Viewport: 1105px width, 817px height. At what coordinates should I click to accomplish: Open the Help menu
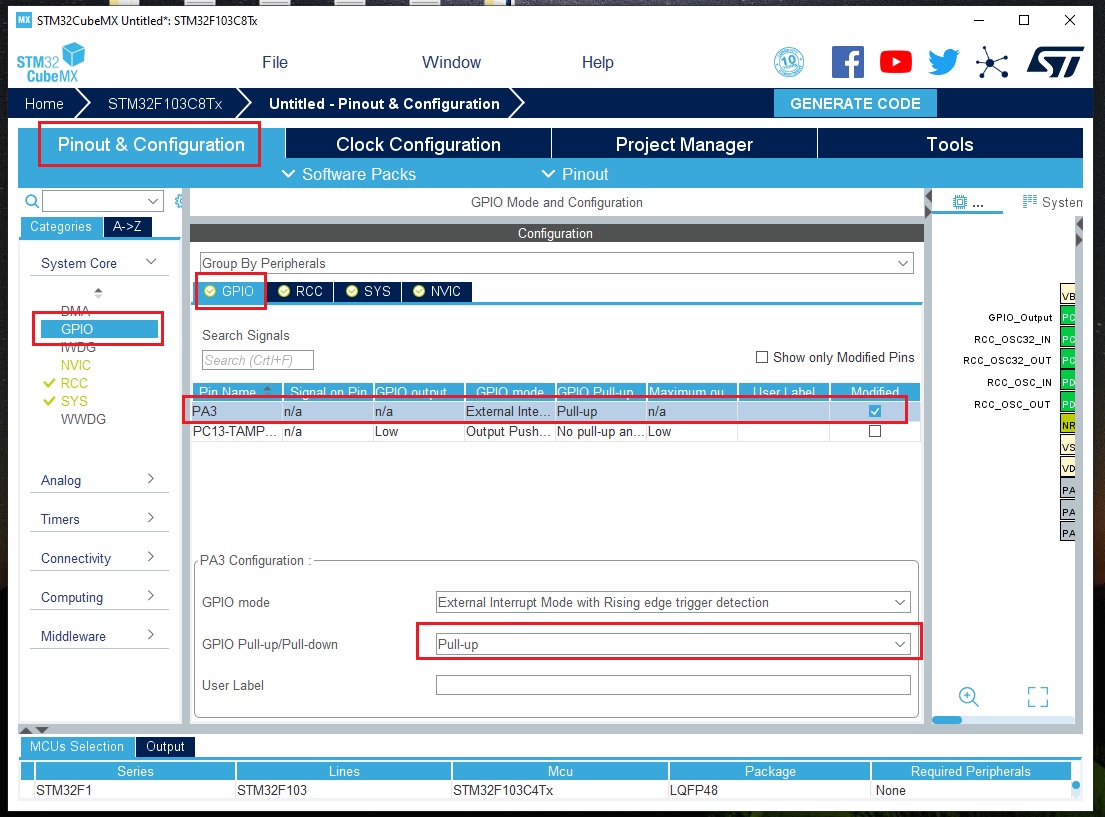pos(598,62)
